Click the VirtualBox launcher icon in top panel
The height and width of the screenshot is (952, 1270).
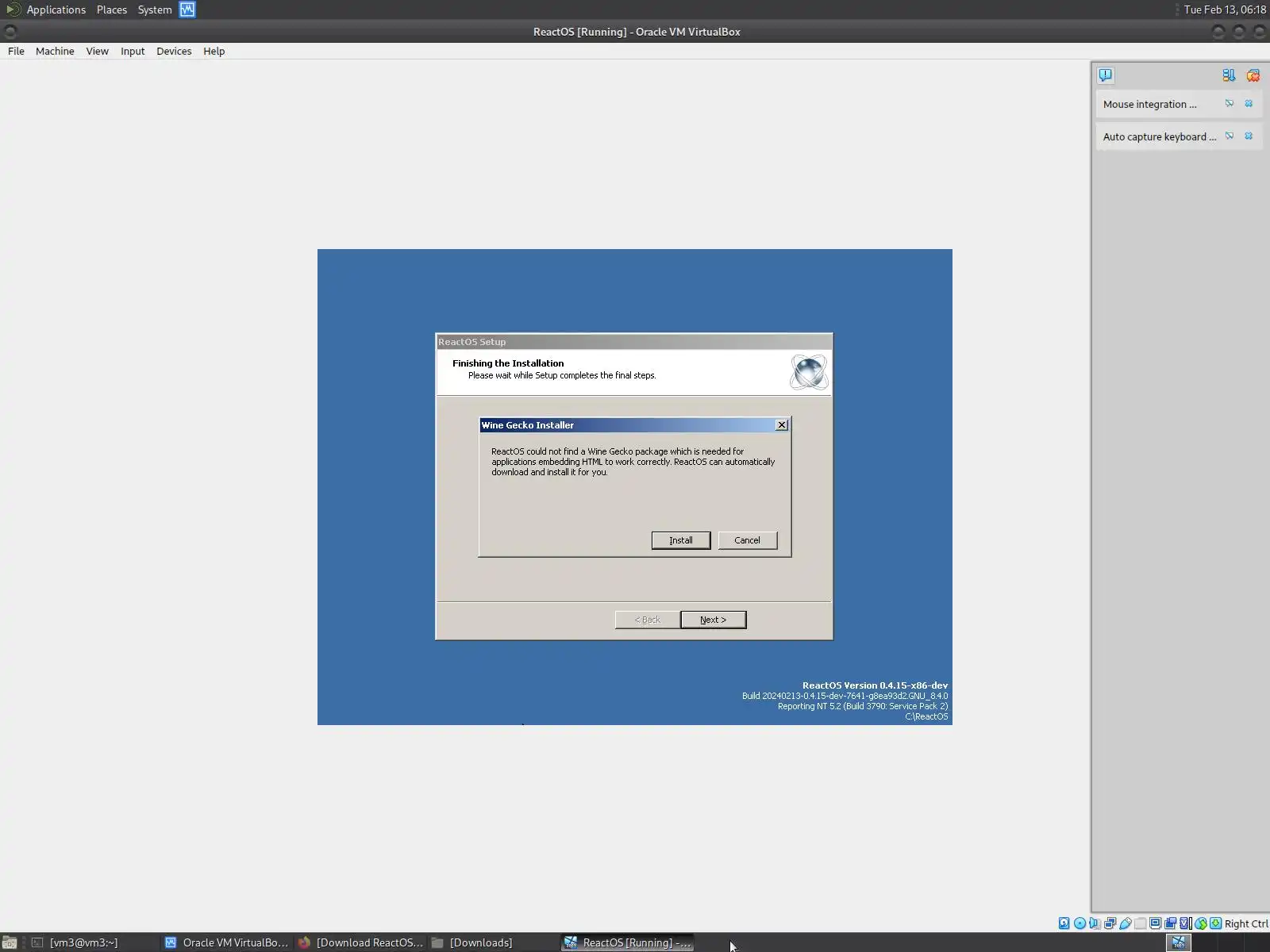(187, 10)
